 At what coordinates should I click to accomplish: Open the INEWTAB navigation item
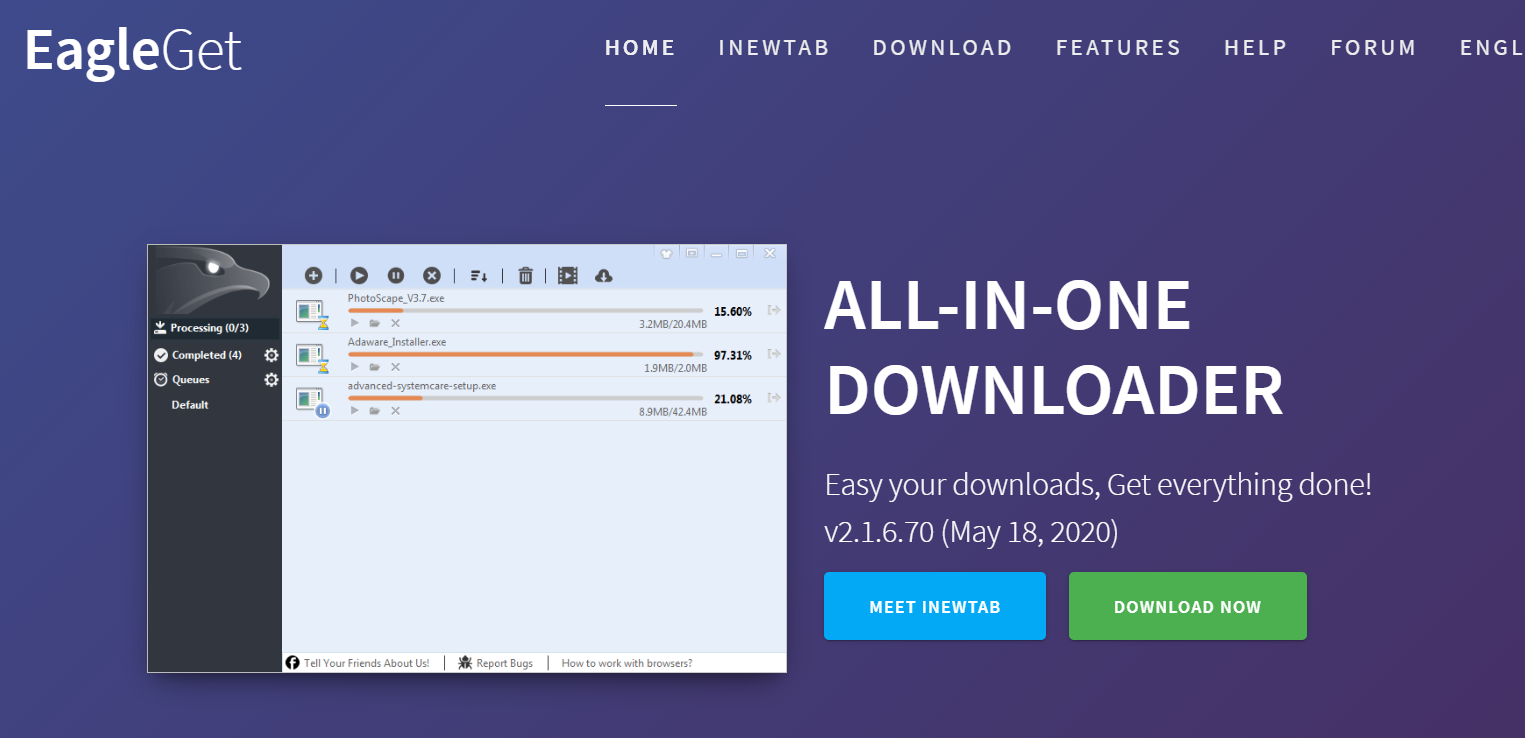pyautogui.click(x=775, y=48)
